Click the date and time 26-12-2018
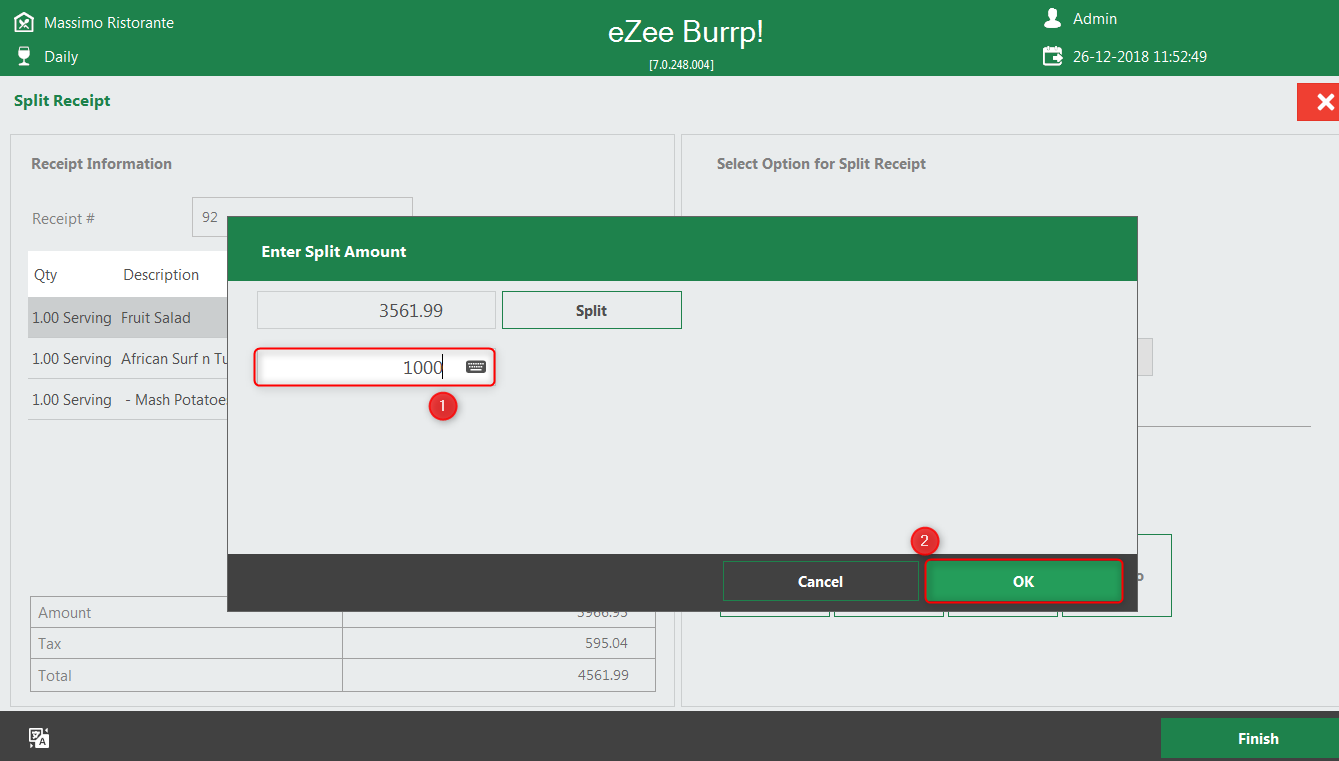This screenshot has height=761, width=1339. point(1140,56)
